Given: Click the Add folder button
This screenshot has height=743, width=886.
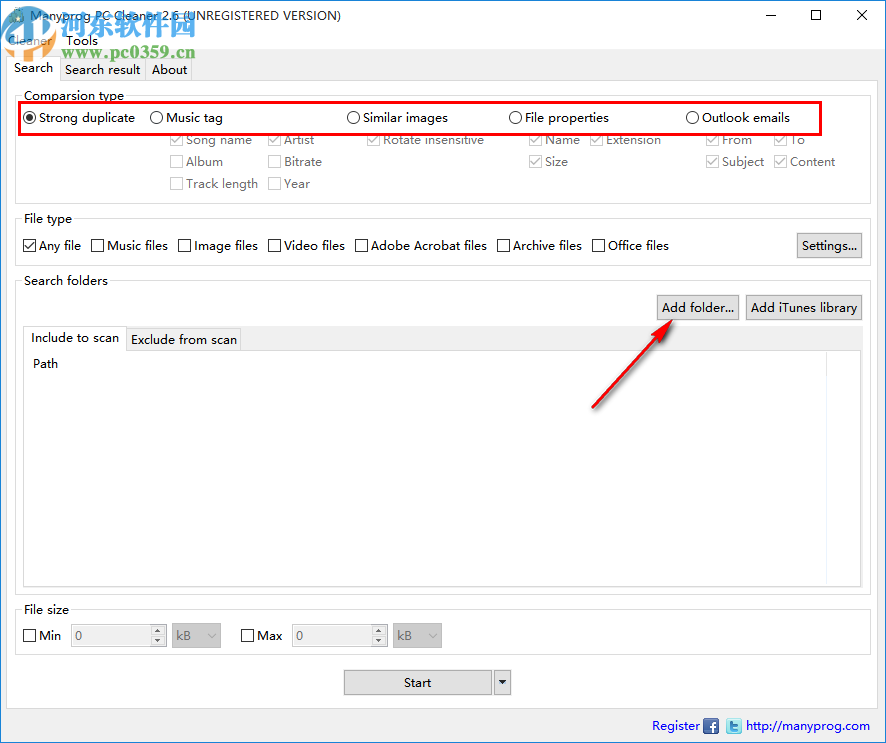Looking at the screenshot, I should [x=697, y=307].
